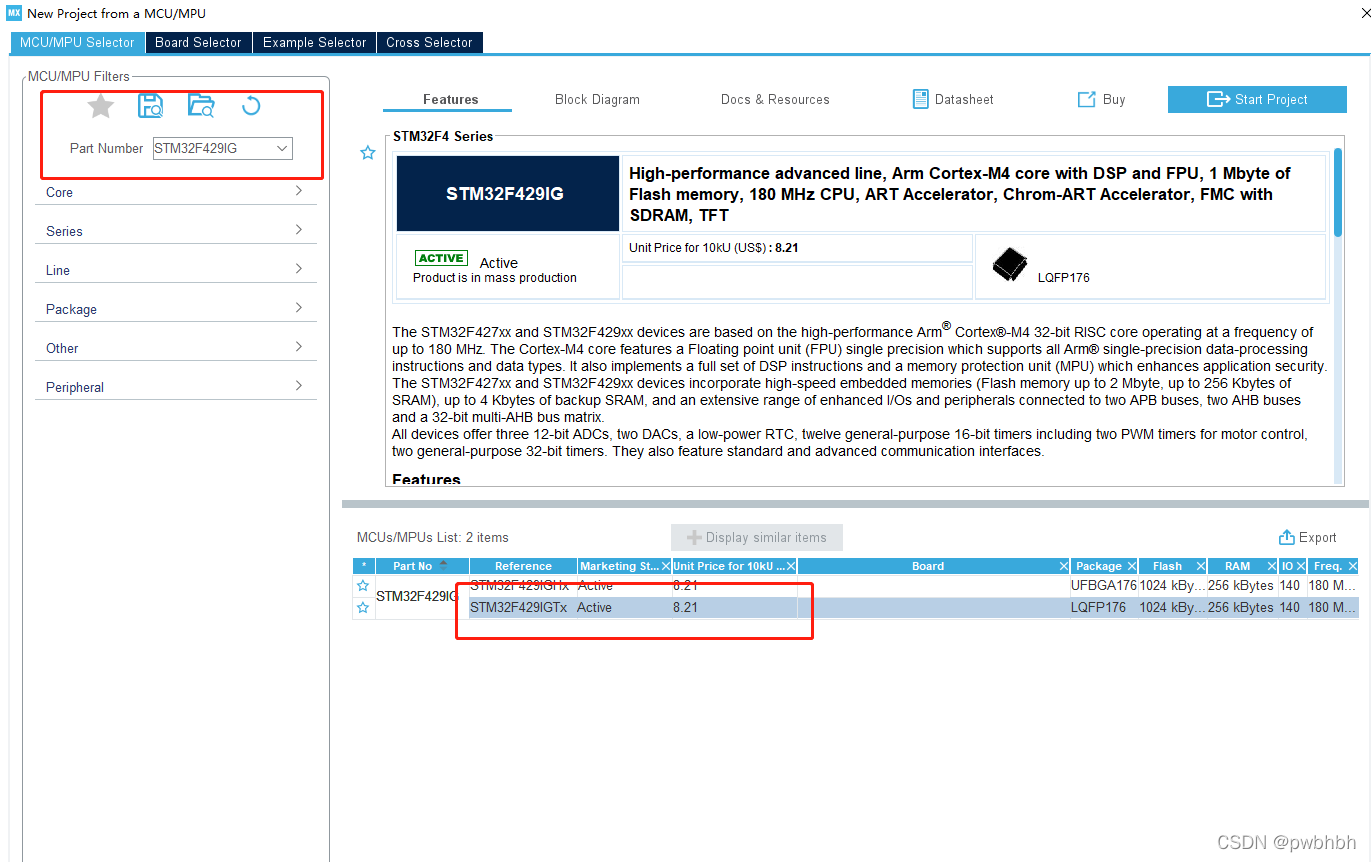Toggle favorite star for STM32F429IGTx row
This screenshot has width=1371, height=862.
coord(363,607)
